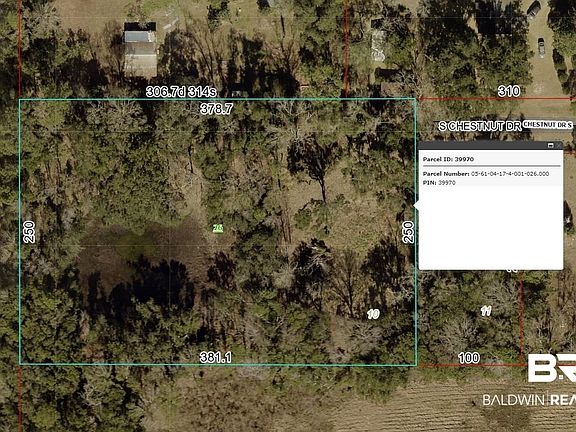The height and width of the screenshot is (432, 576).
Task: Click the 250 label on the west boundary
Action: (x=29, y=232)
